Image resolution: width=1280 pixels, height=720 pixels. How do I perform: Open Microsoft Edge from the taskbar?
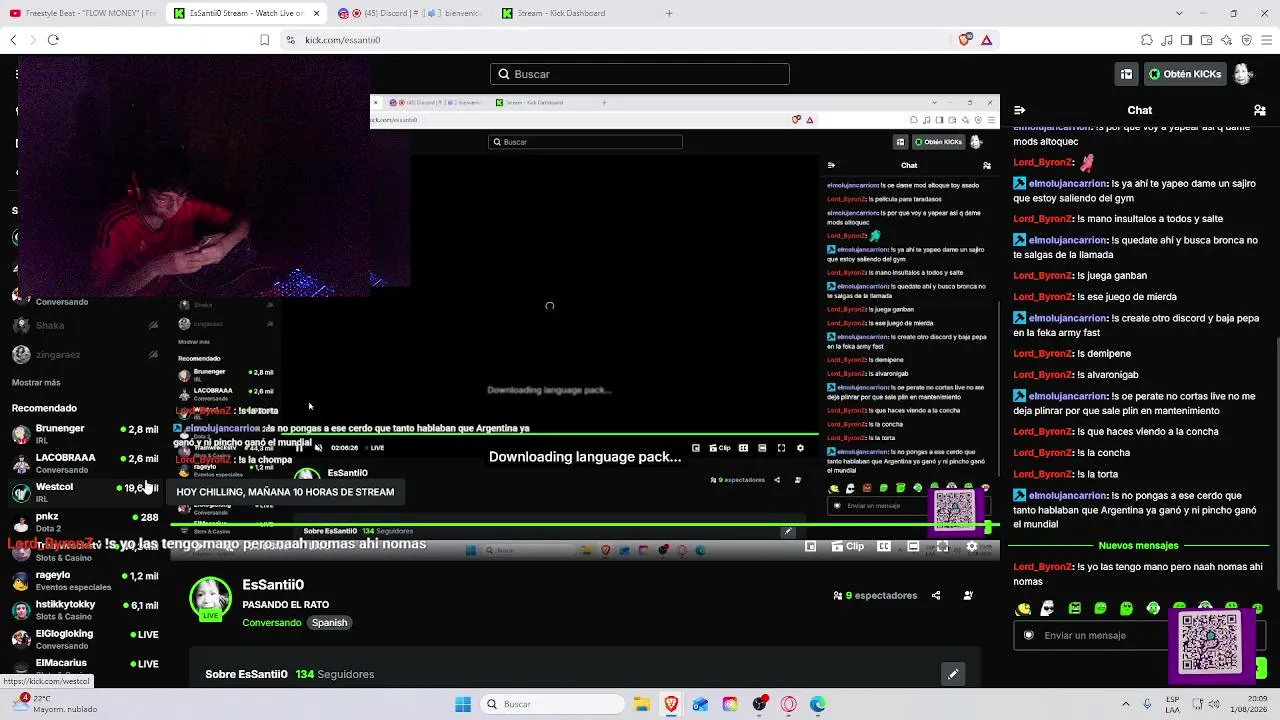click(818, 704)
